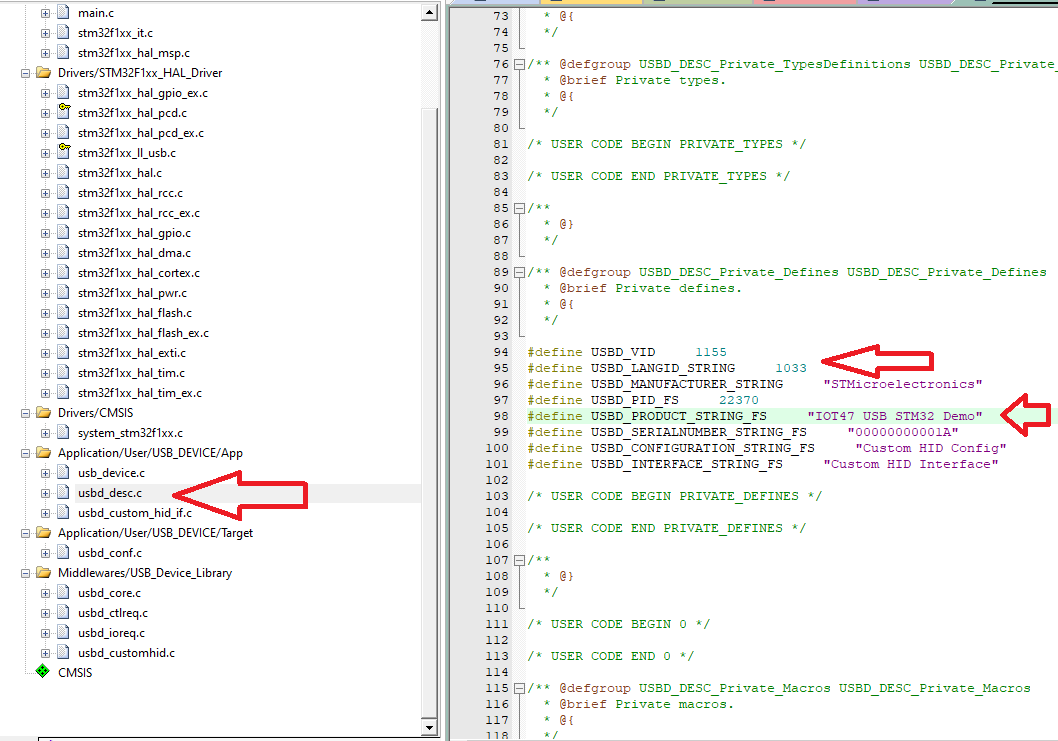Select stm32f1xx_hal_gpio.c in project tree

(134, 233)
